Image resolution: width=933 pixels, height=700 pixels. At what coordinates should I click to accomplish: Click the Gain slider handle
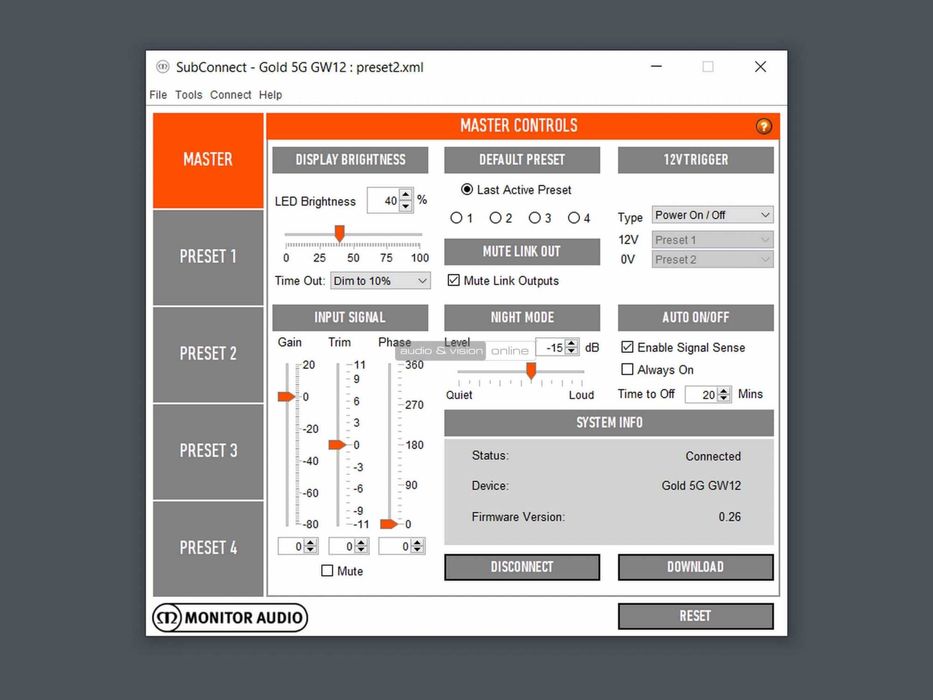(286, 396)
